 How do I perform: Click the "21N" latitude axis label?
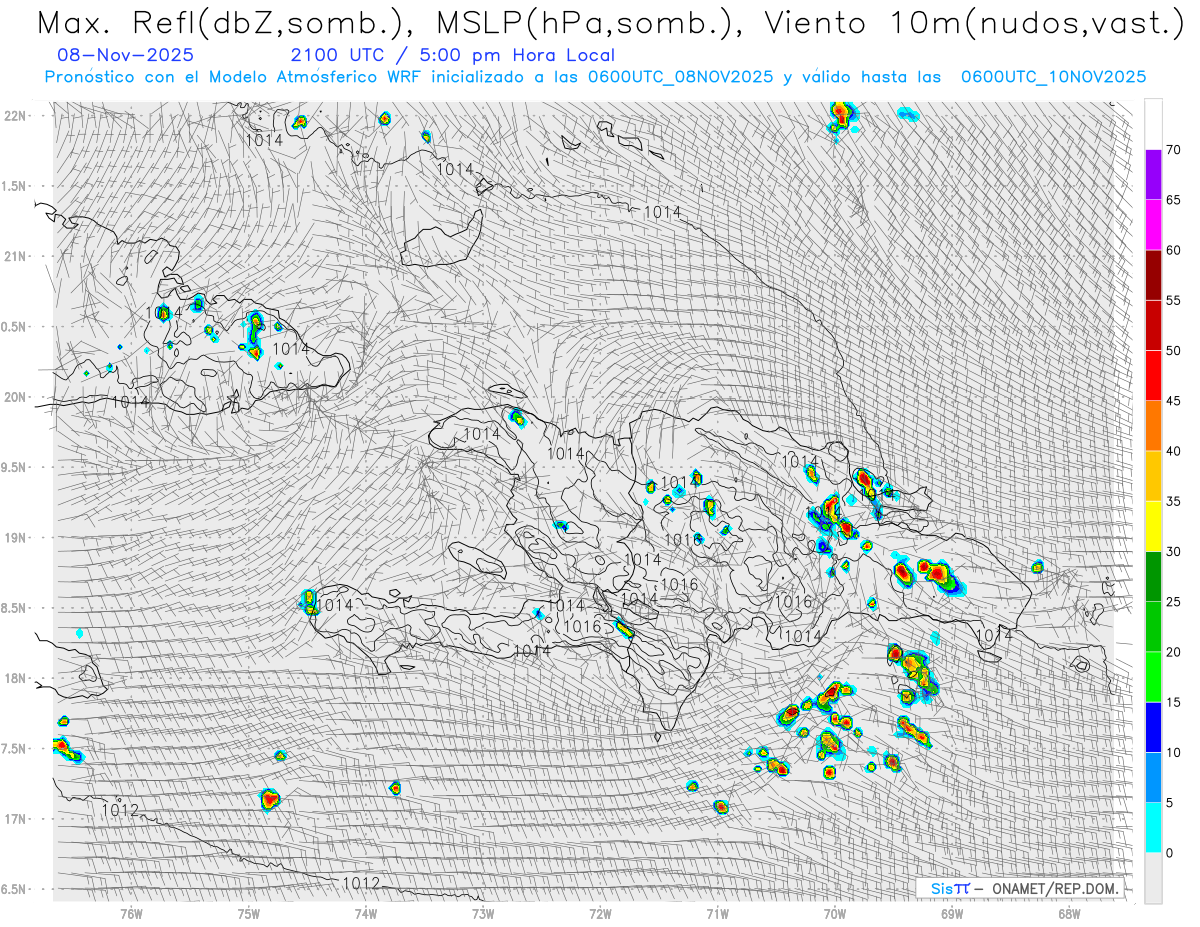[x=16, y=256]
